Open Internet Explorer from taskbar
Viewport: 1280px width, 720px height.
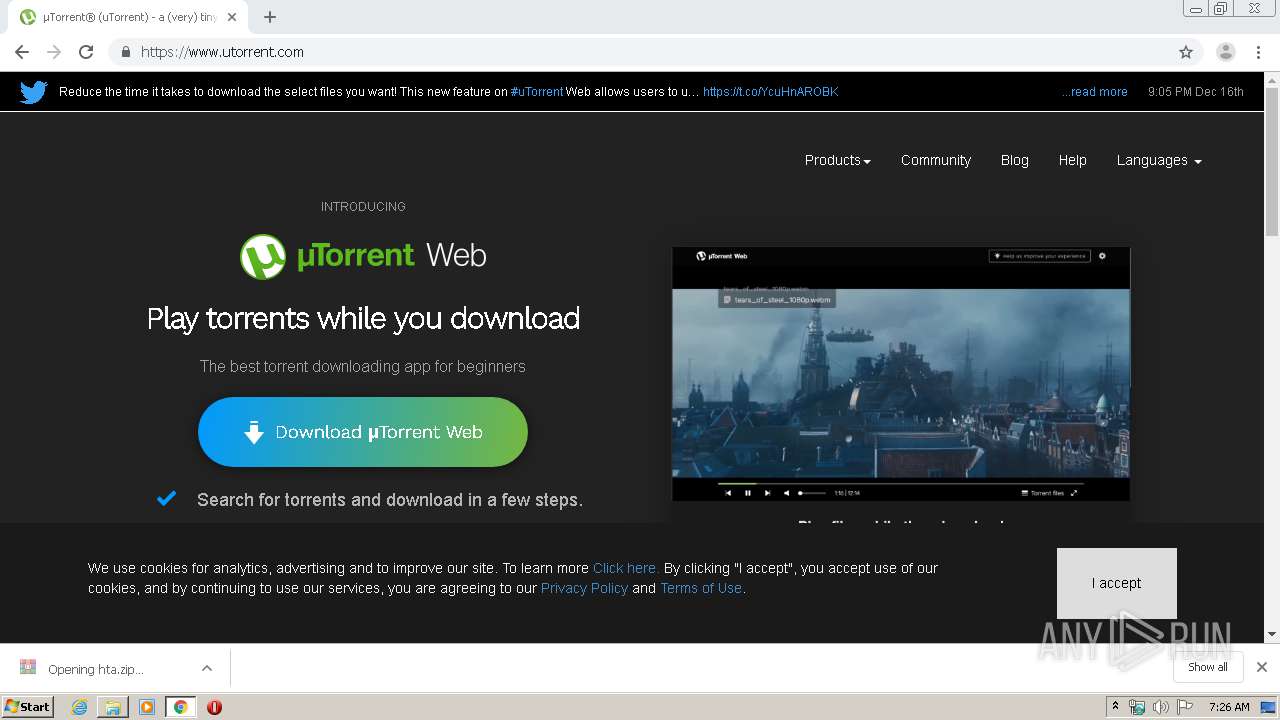(x=79, y=707)
